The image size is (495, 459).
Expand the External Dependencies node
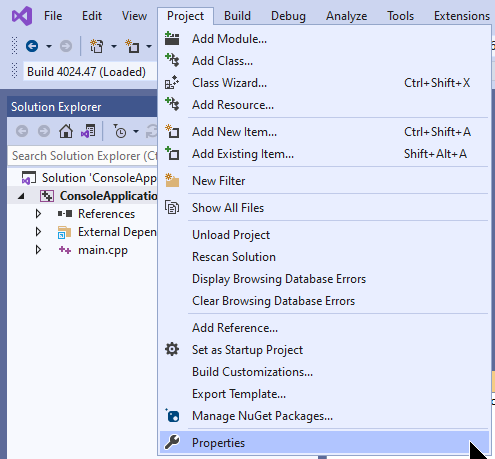click(x=38, y=232)
